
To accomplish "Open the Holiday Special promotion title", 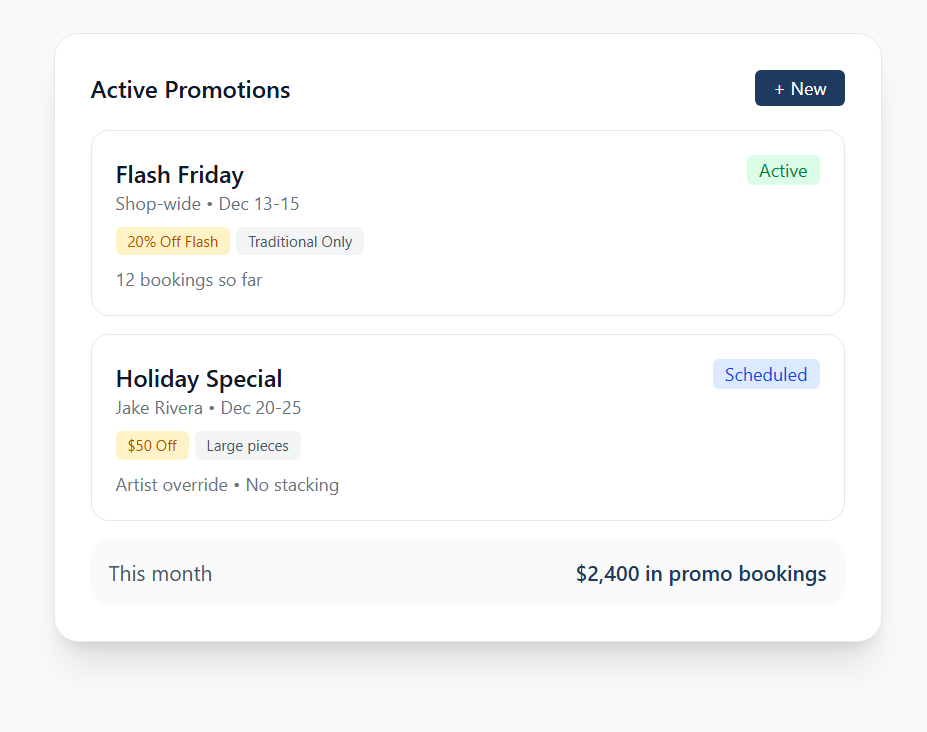I will (x=199, y=379).
